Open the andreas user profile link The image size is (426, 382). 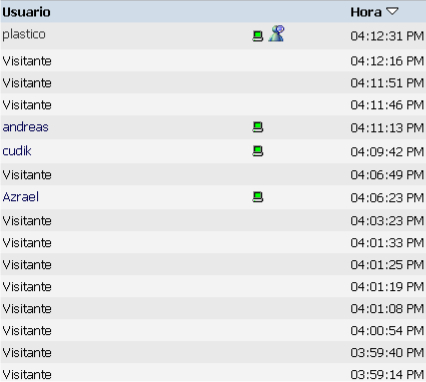click(x=25, y=127)
